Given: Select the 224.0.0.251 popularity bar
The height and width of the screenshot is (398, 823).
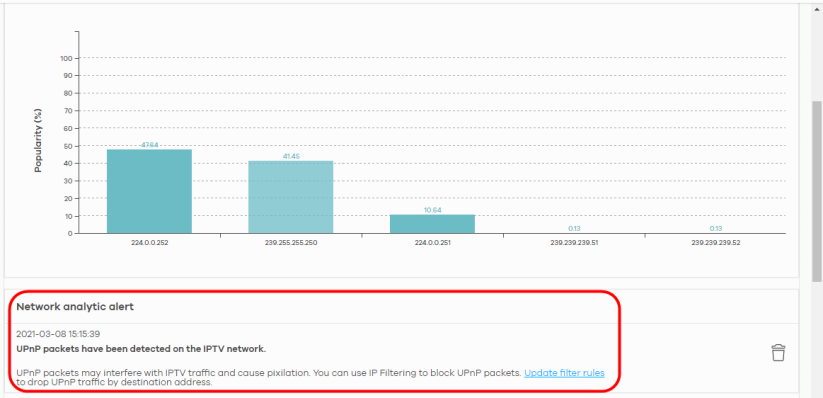Looking at the screenshot, I should click(x=432, y=224).
